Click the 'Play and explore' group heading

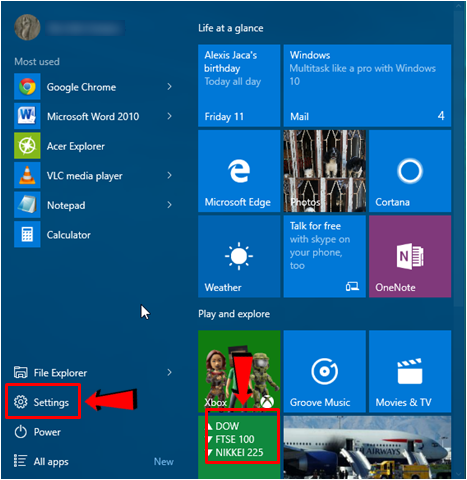pos(234,314)
